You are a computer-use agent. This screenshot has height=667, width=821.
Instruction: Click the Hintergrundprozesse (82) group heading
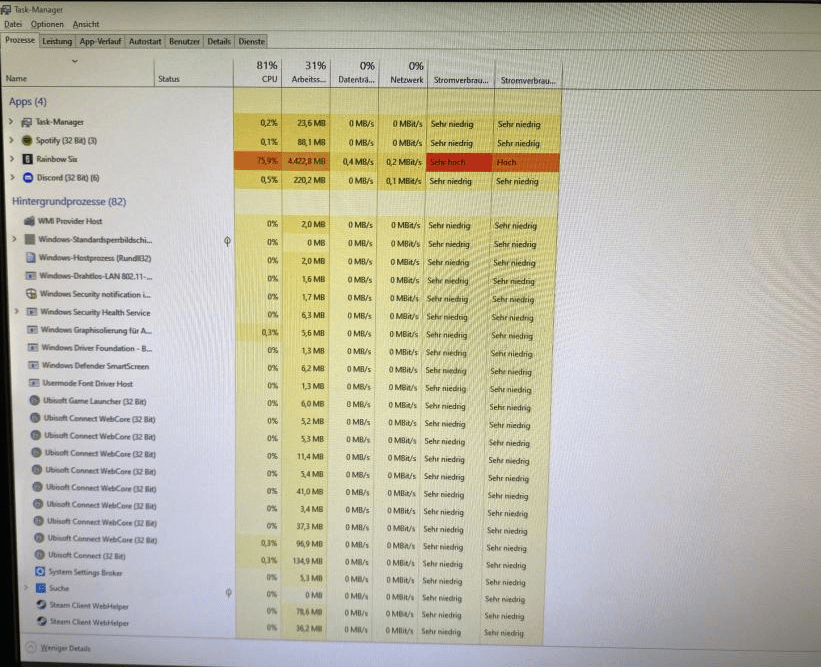[x=69, y=202]
